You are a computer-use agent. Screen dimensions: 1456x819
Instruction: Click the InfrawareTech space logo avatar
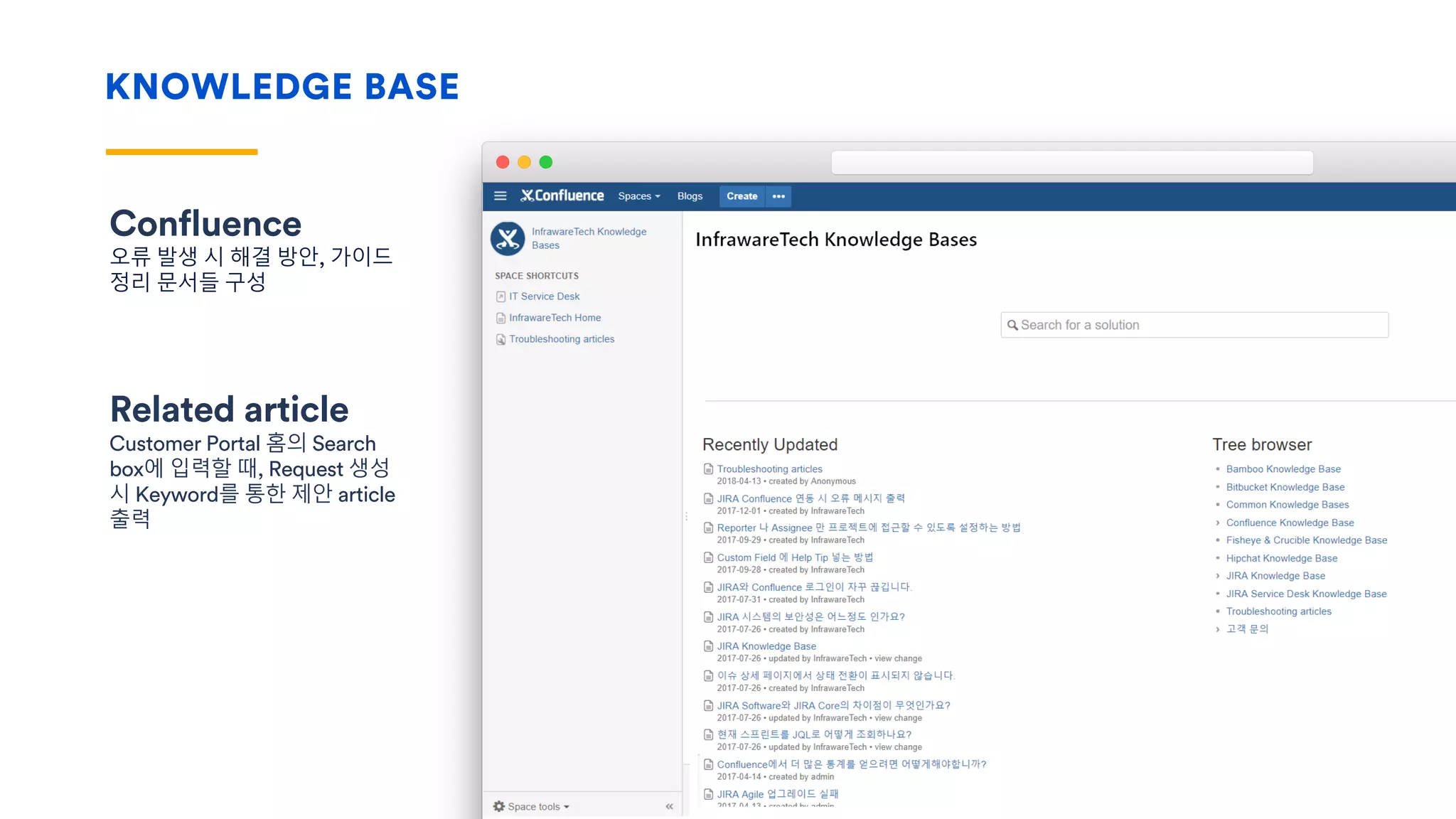click(508, 238)
